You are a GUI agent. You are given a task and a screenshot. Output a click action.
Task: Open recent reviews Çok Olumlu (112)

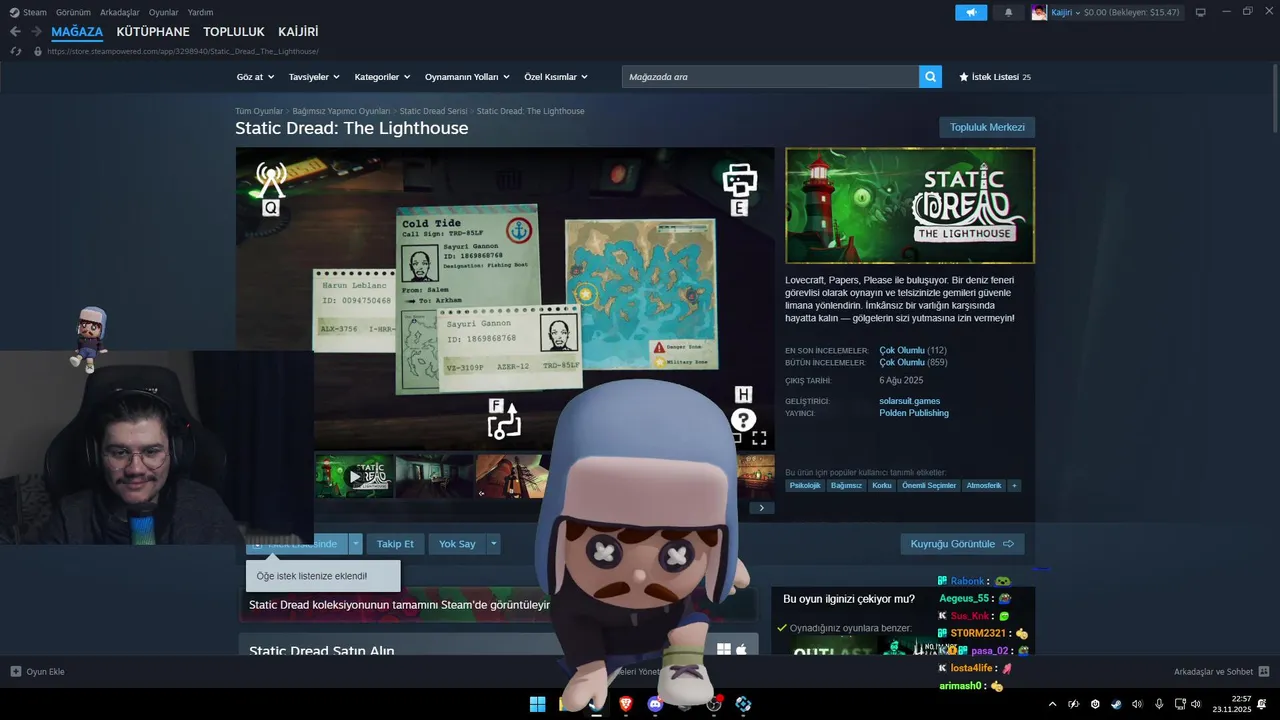pos(912,350)
